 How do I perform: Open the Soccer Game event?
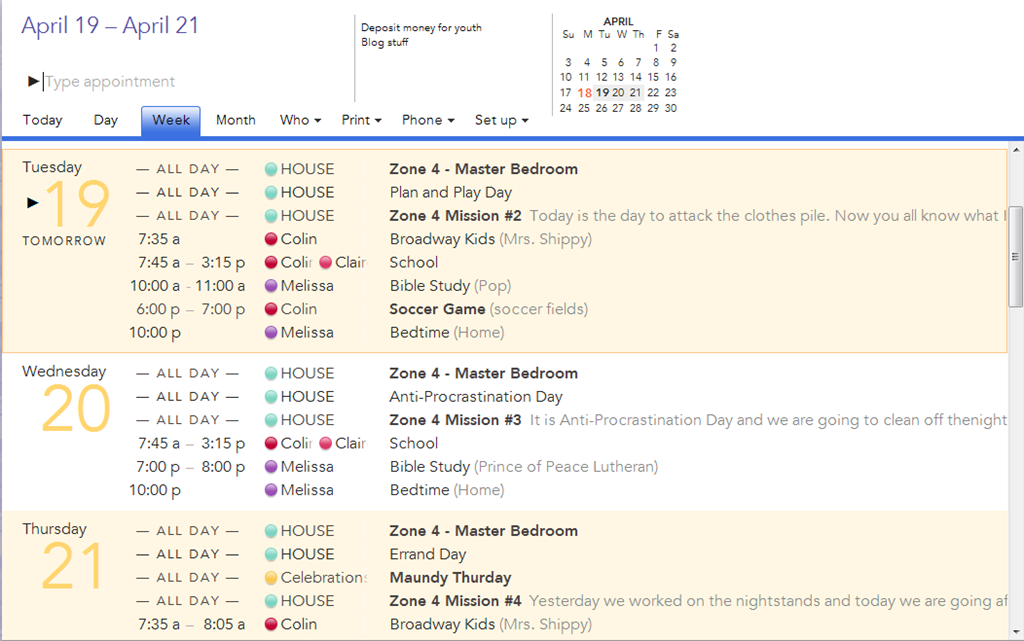[x=438, y=309]
